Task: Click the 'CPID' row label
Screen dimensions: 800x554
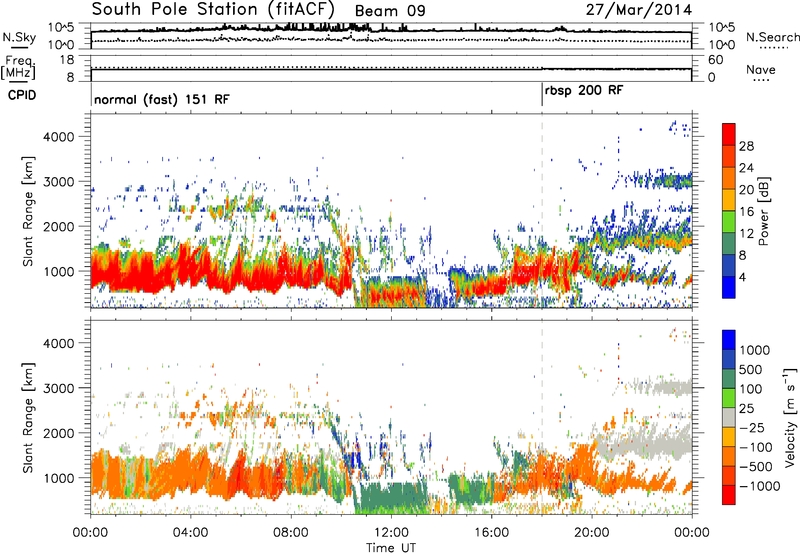Action: coord(22,95)
